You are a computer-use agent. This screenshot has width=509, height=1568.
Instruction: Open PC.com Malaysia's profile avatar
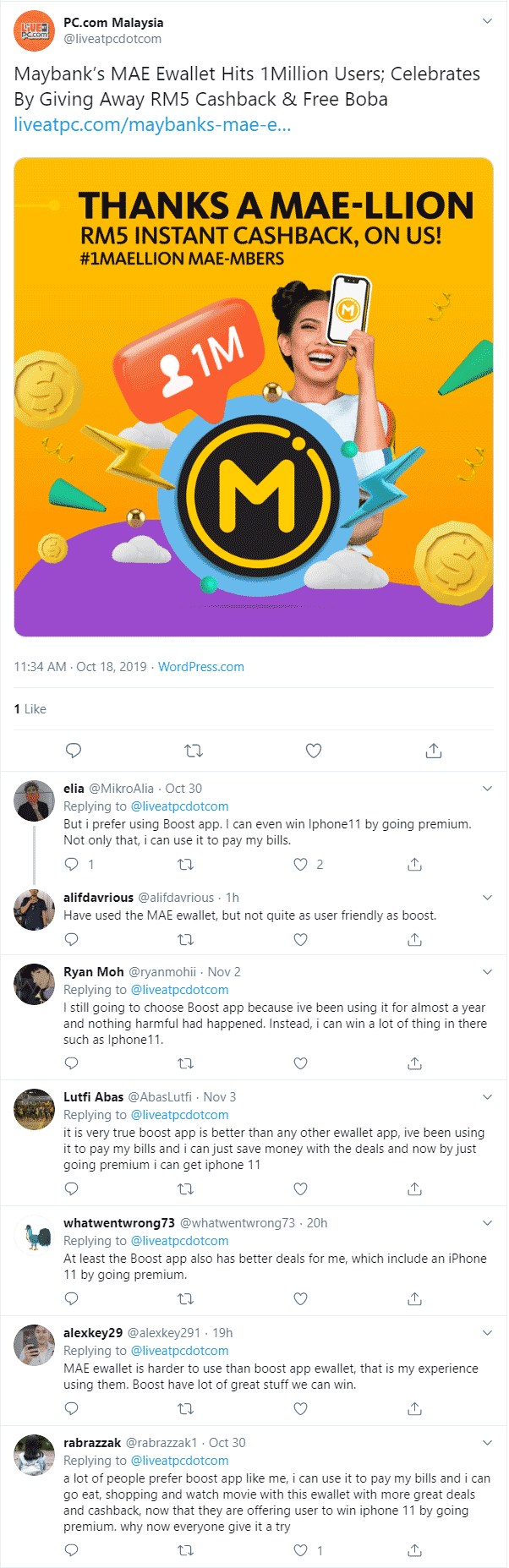pyautogui.click(x=34, y=30)
